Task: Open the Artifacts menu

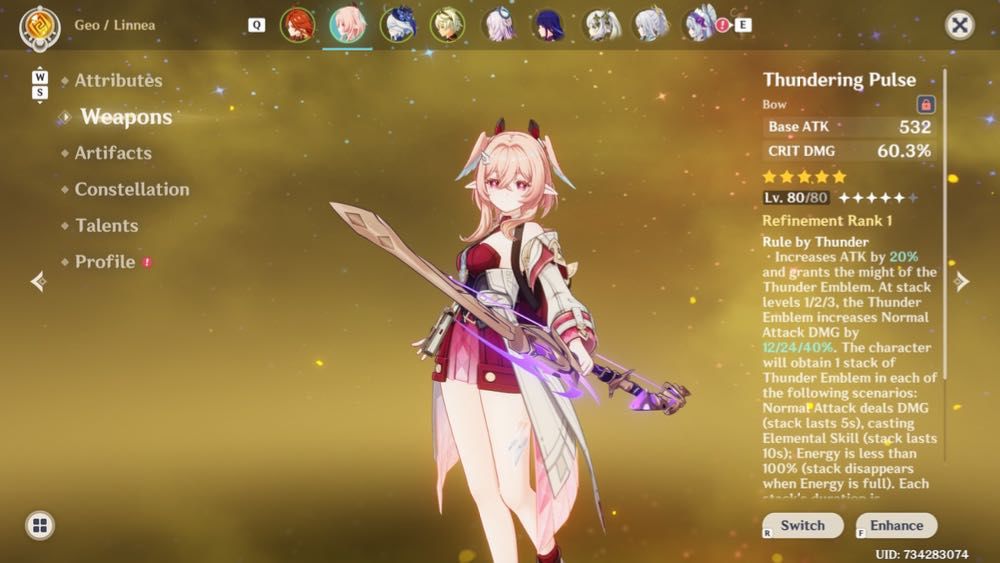Action: click(113, 153)
